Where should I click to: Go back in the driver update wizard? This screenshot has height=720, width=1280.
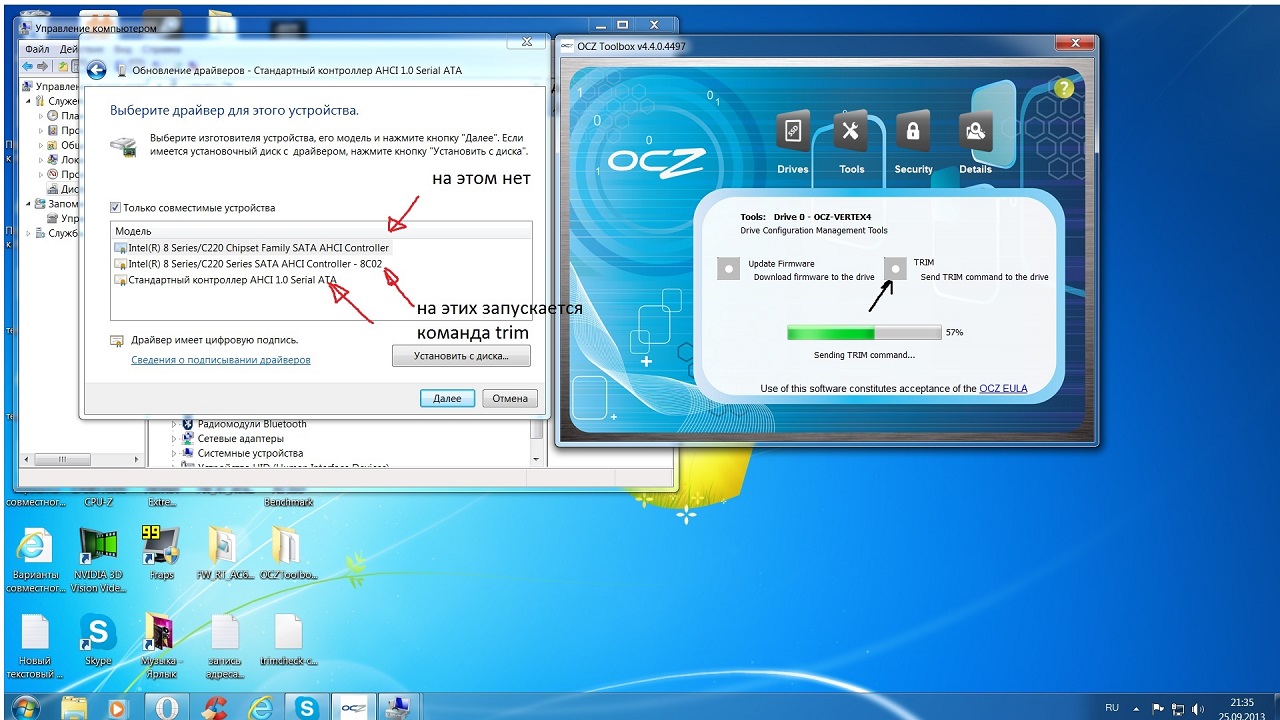pos(96,70)
